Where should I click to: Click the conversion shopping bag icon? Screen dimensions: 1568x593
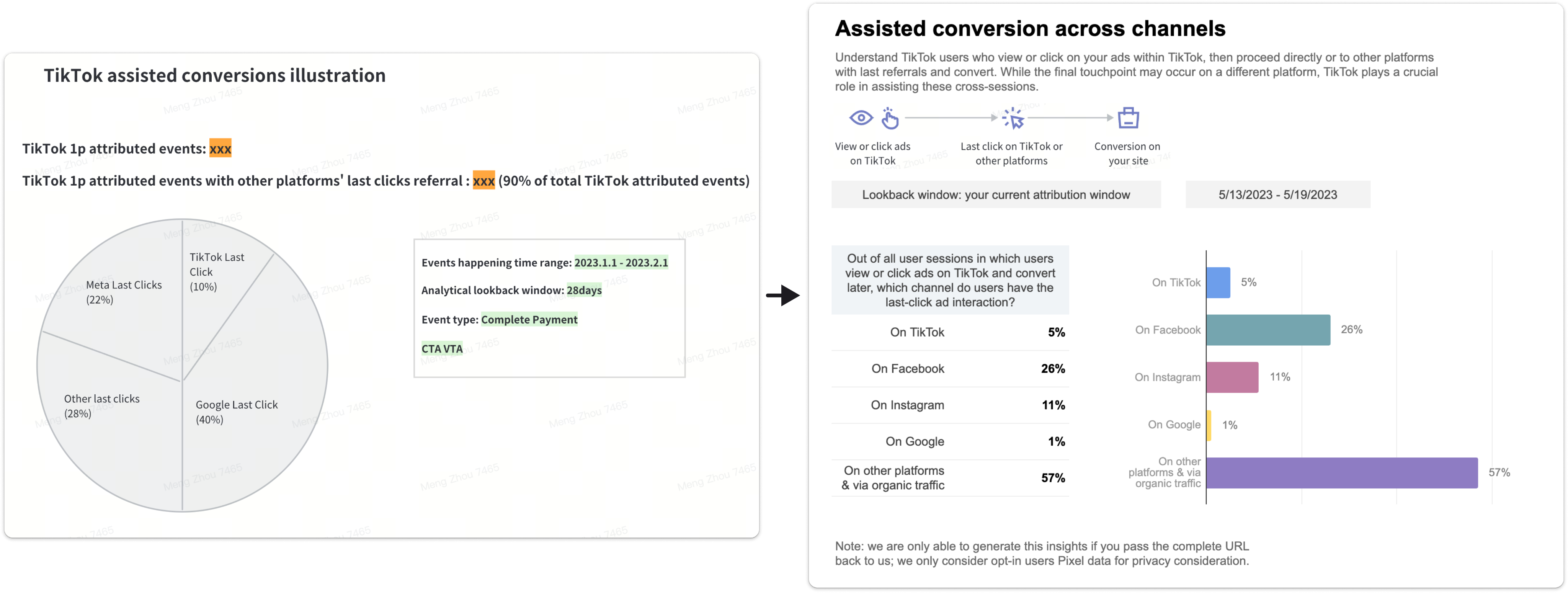pyautogui.click(x=1128, y=118)
